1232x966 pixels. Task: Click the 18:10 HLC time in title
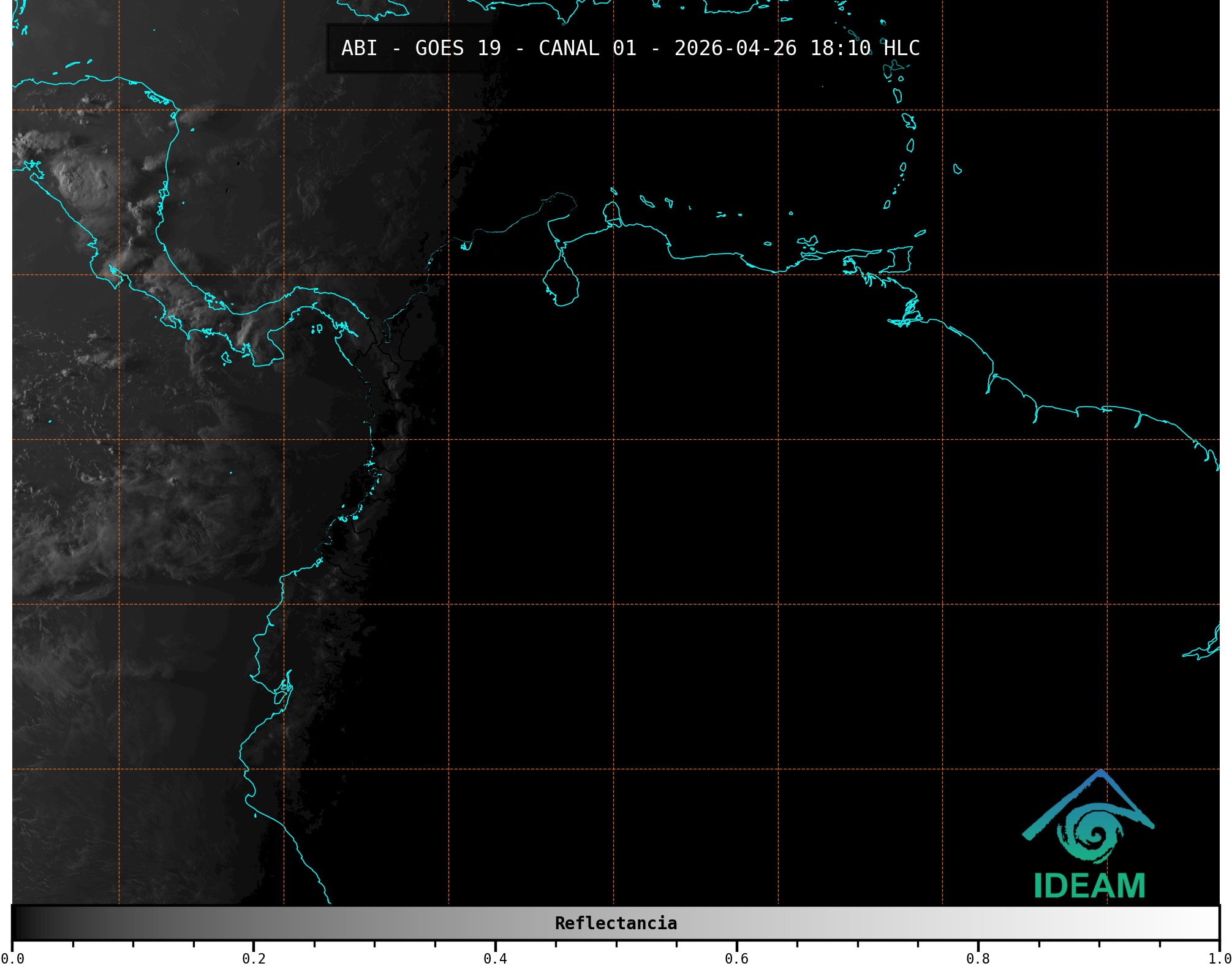(864, 48)
